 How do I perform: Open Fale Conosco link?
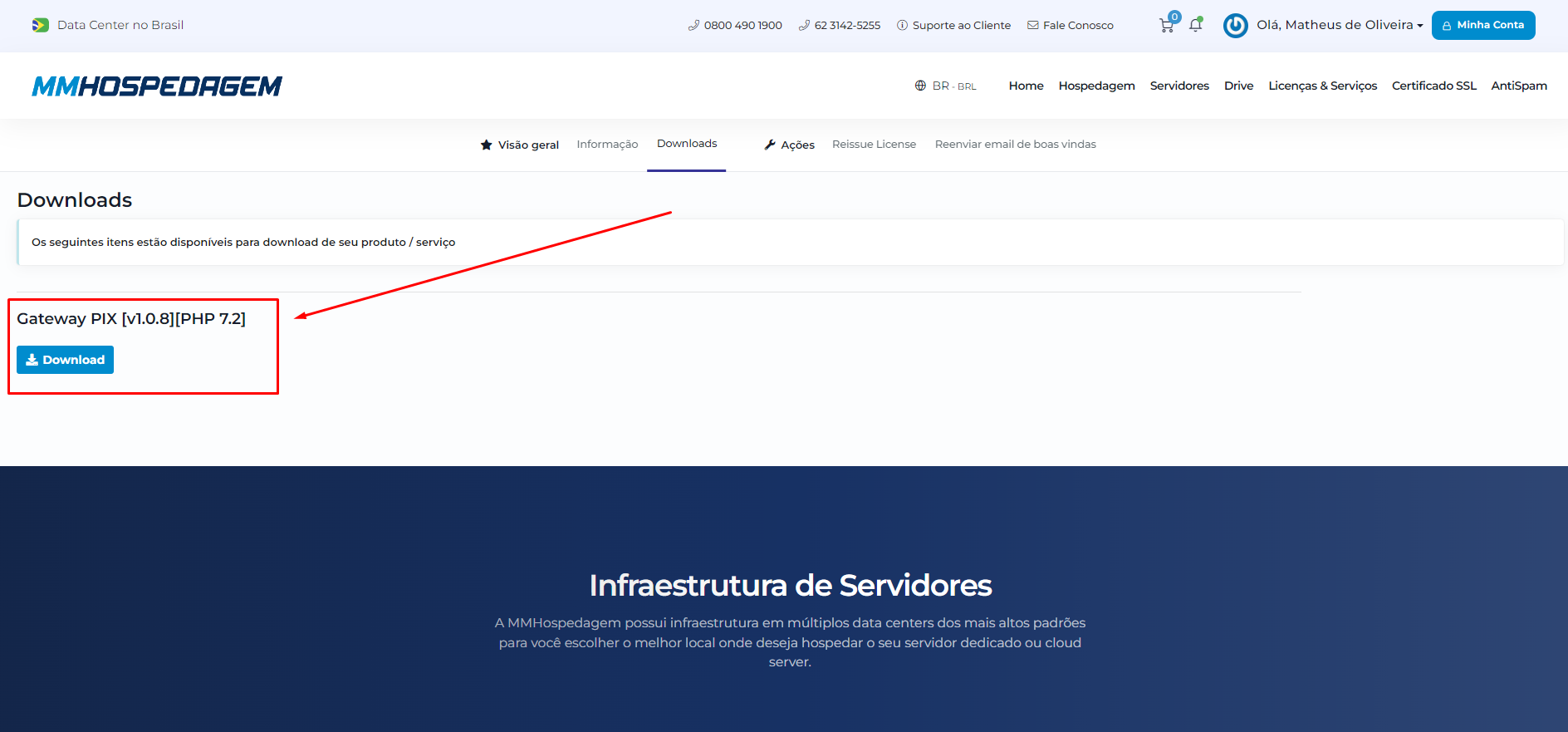point(1071,26)
